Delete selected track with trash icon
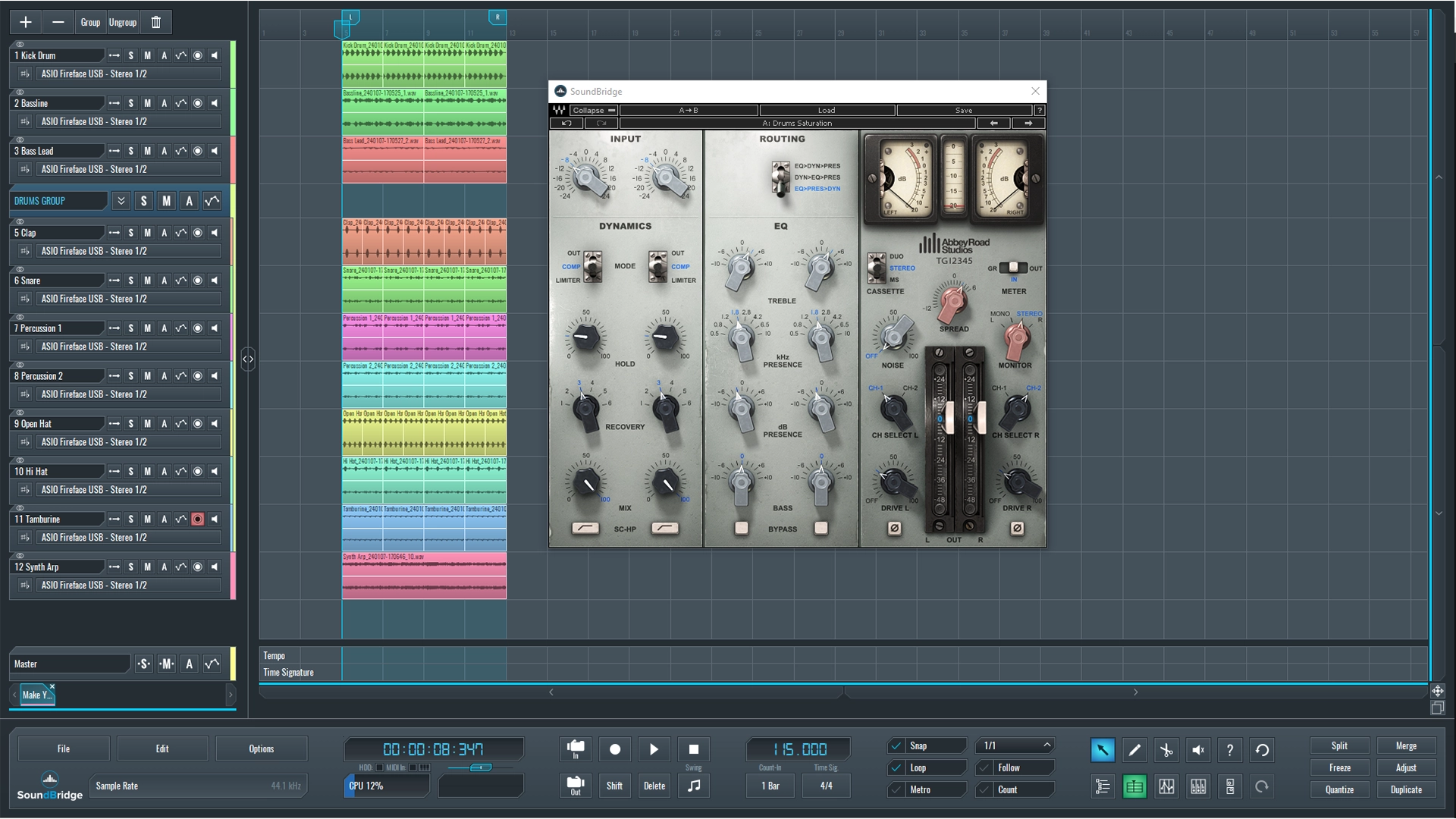Viewport: 1456px width, 819px height. coord(156,22)
